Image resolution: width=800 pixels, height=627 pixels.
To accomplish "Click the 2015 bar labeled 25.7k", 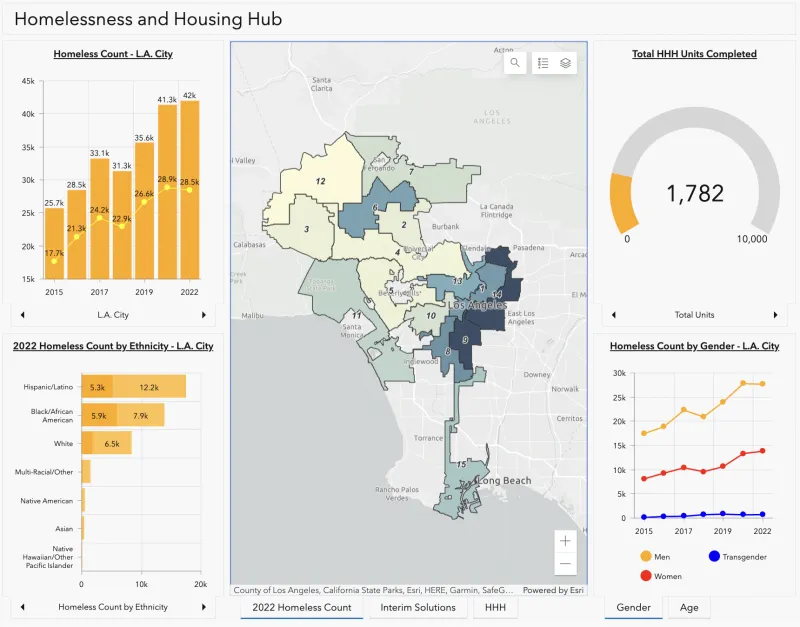I will point(54,243).
